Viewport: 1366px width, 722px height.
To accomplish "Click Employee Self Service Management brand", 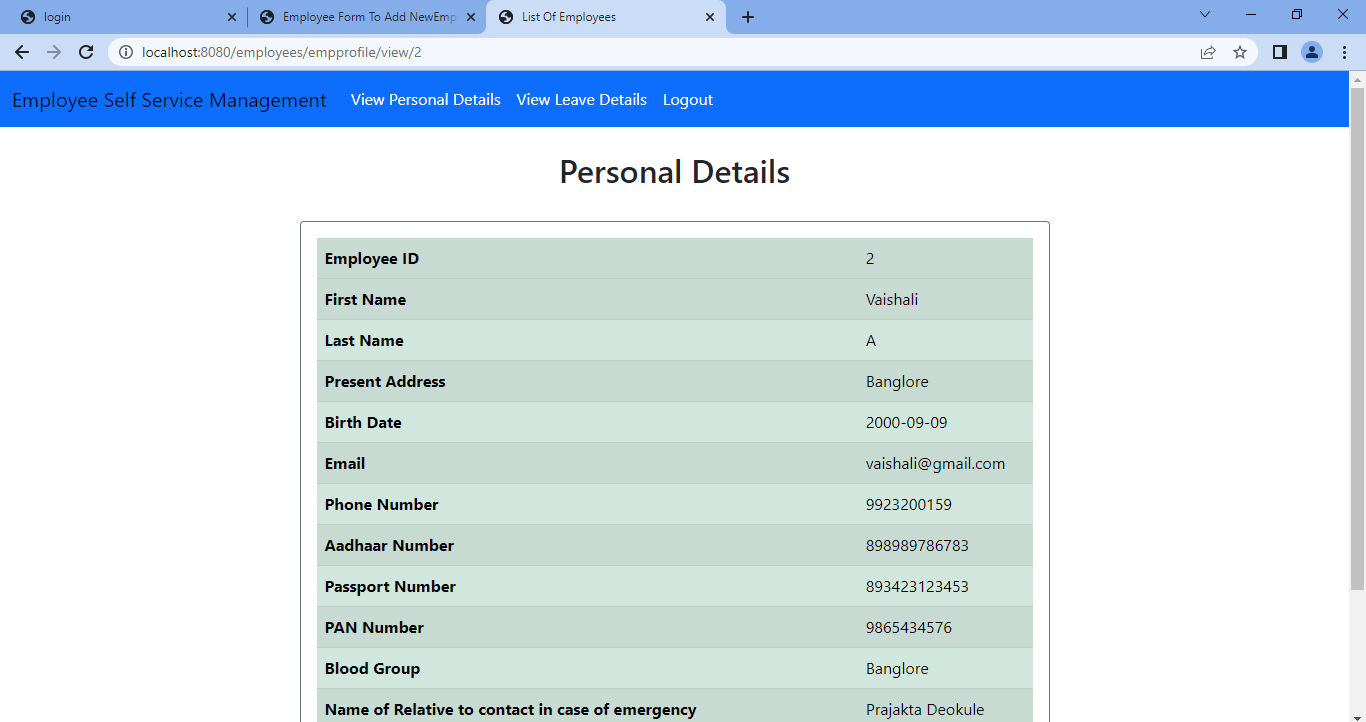I will click(x=169, y=100).
